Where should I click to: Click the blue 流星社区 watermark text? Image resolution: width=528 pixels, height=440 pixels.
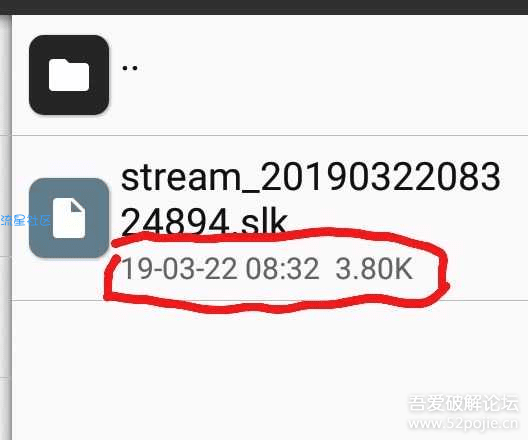pos(26,221)
